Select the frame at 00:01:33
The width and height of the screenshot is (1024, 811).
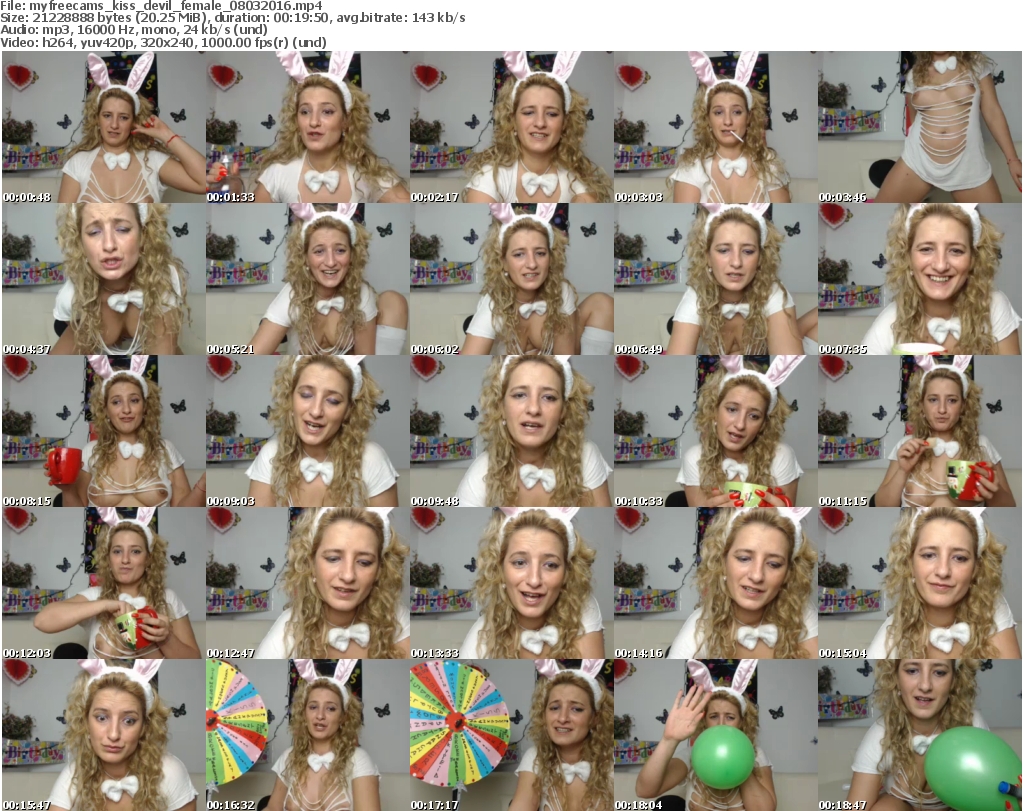point(307,127)
